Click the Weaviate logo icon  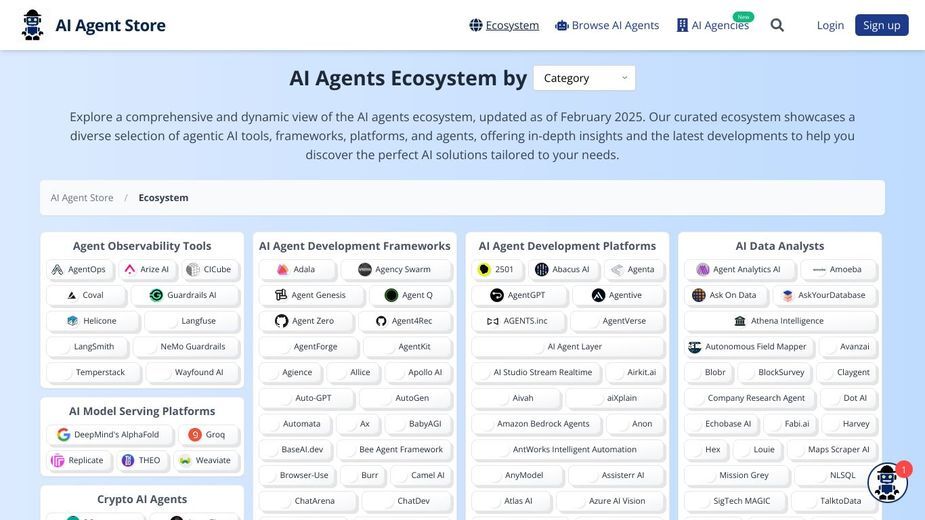[x=185, y=460]
